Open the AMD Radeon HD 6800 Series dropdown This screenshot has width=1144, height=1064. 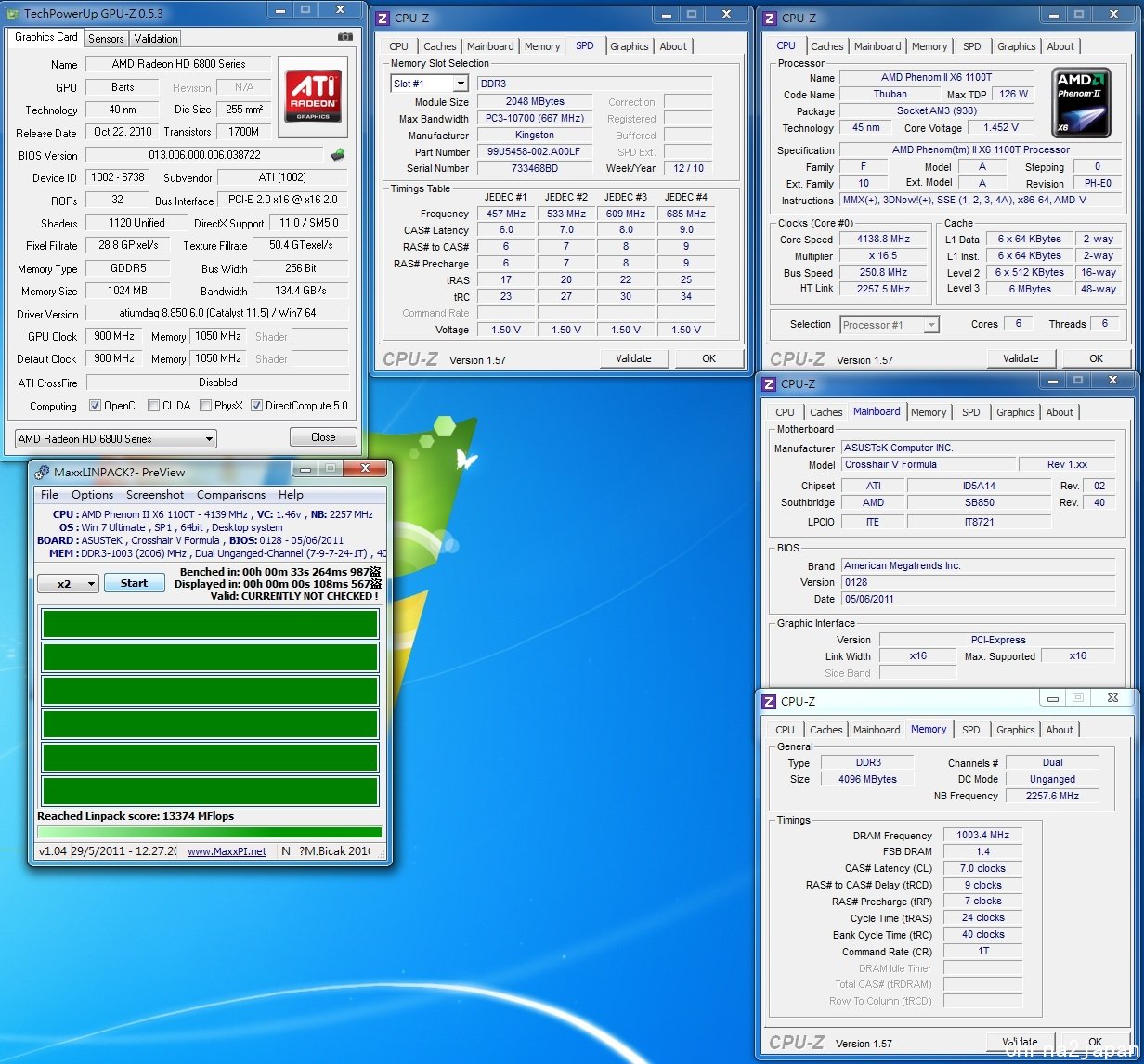[x=116, y=439]
